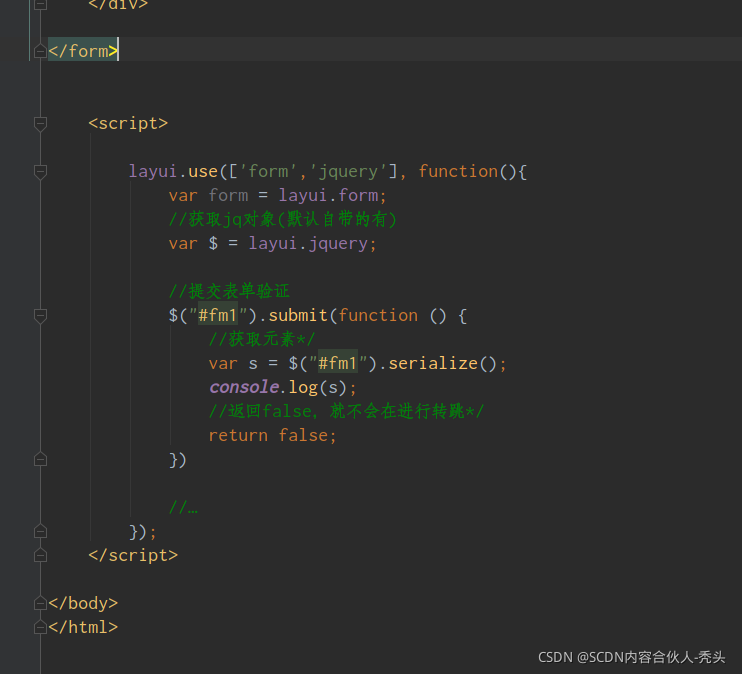The image size is (742, 674).
Task: Place cursor in "var $ = layui.jquery;"
Action: click(273, 244)
